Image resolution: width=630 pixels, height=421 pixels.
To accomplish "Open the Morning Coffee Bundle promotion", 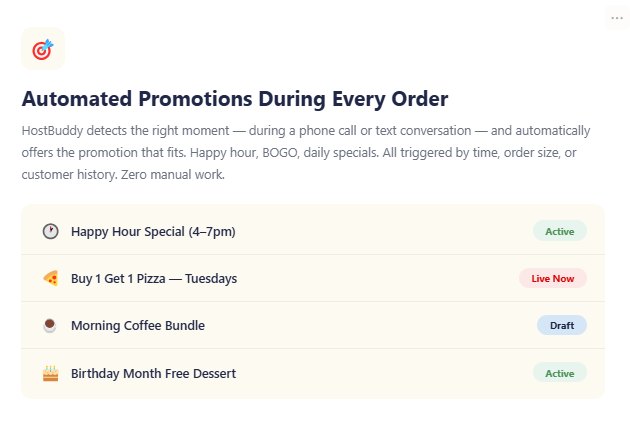I will [138, 325].
